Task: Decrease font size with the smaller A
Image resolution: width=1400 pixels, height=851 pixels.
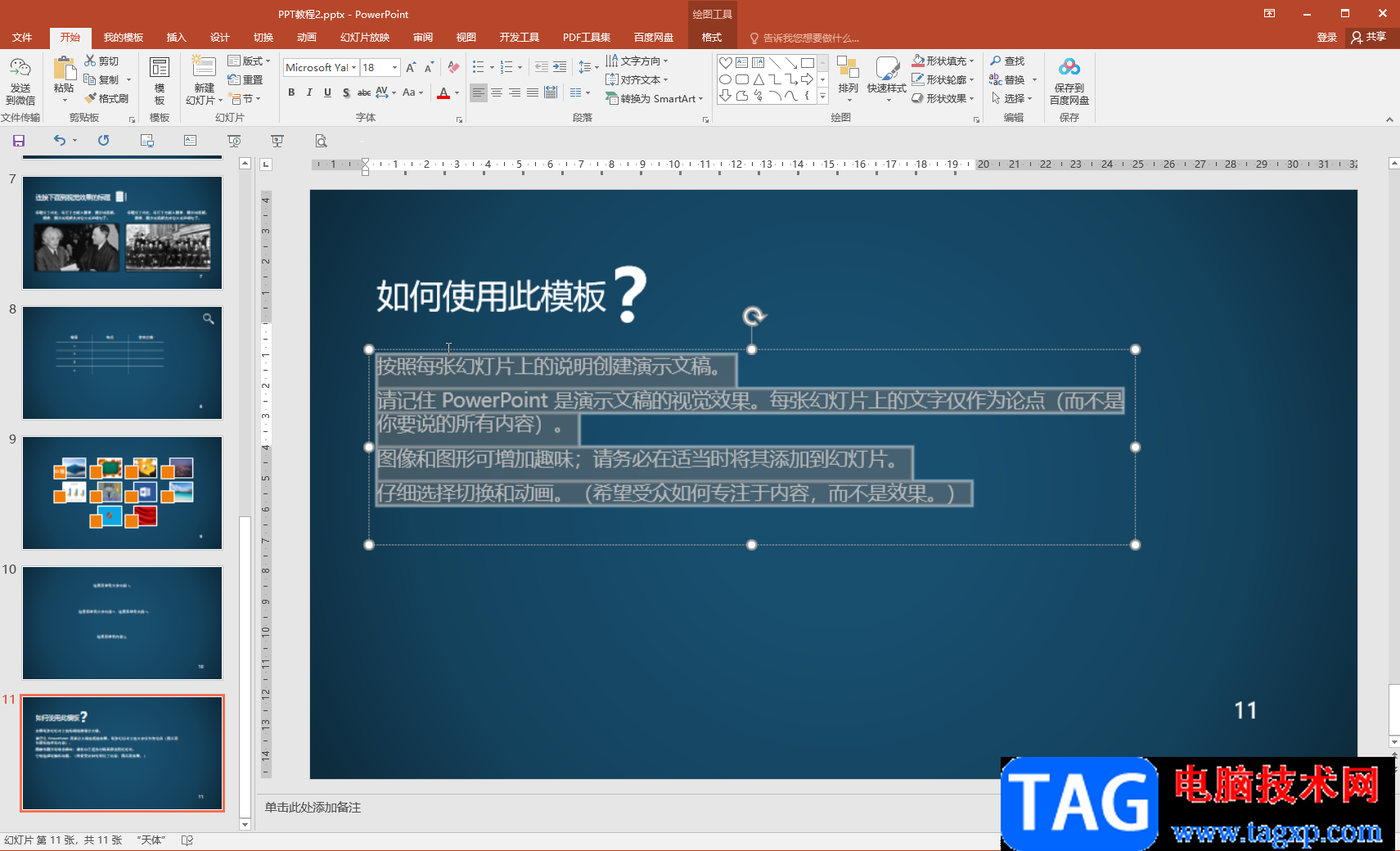Action: [x=429, y=68]
